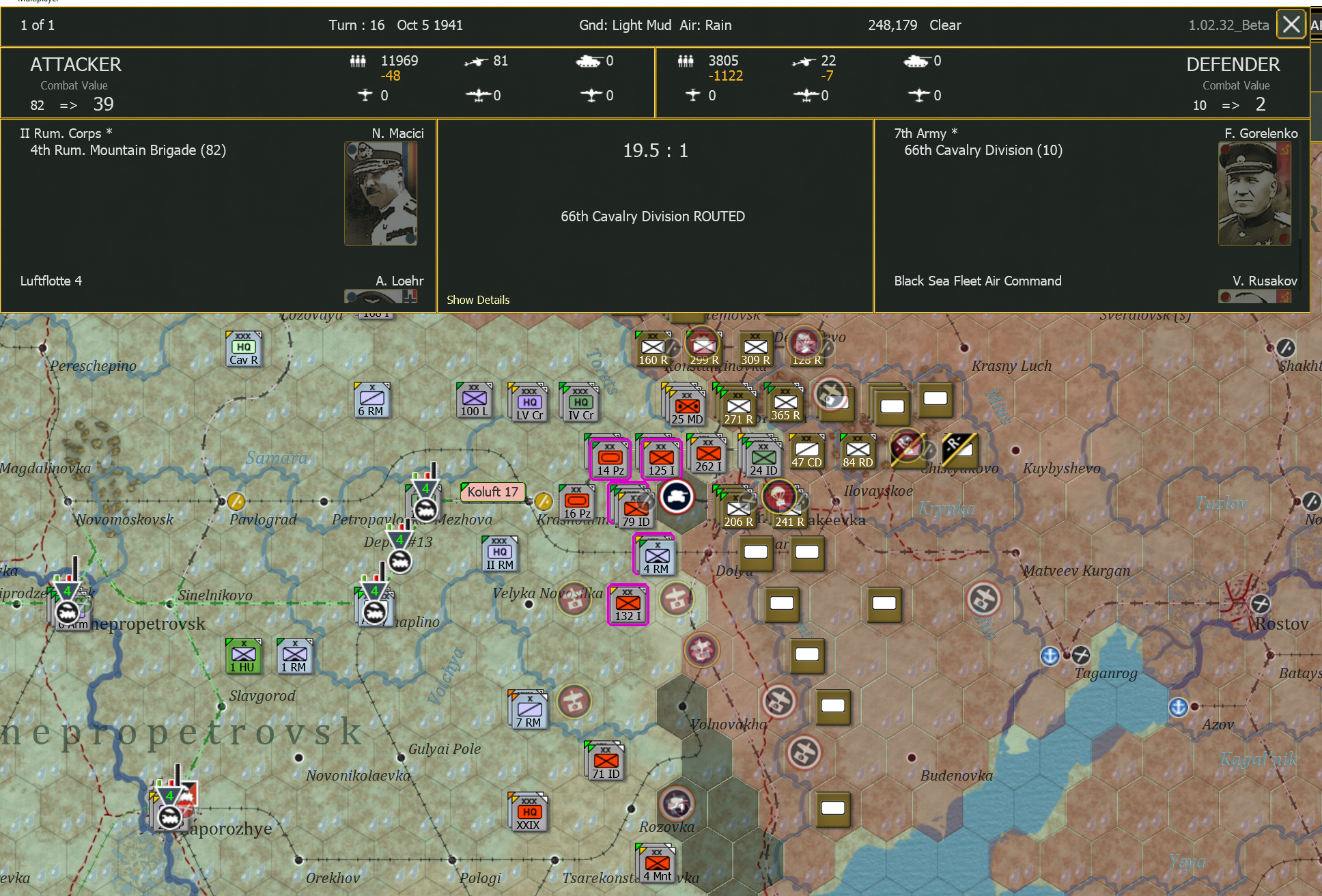The width and height of the screenshot is (1322, 896).
Task: Select the 84 RD Soviet unit
Action: [858, 451]
